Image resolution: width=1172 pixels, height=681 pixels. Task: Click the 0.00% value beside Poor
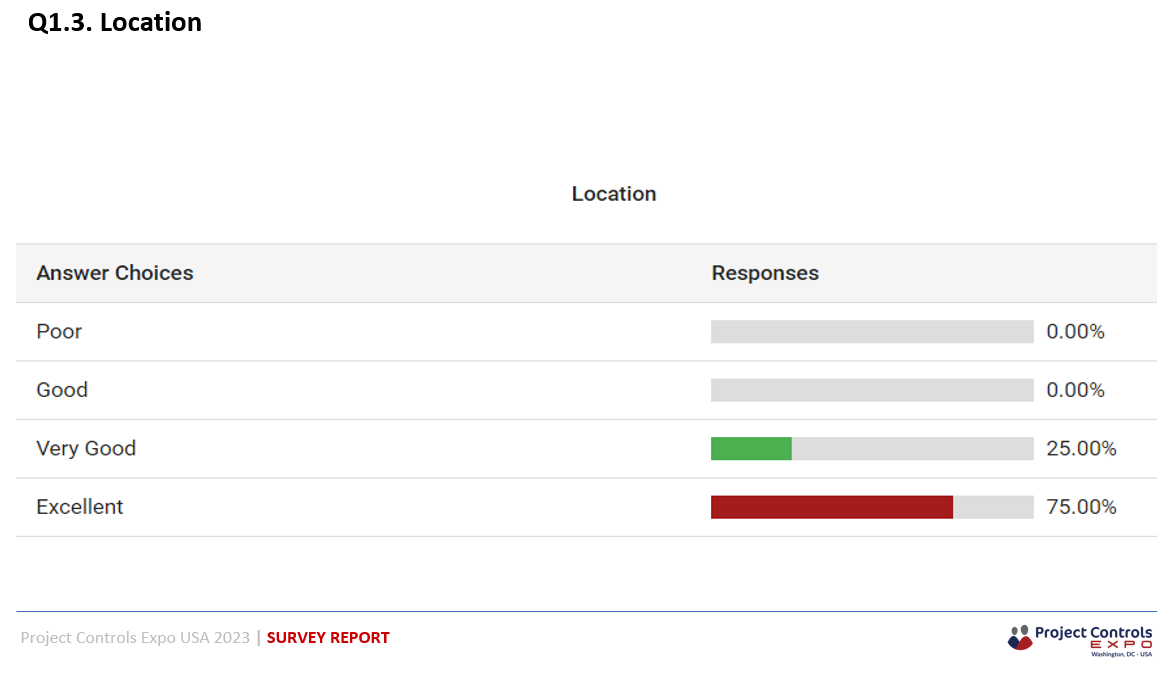click(1075, 331)
